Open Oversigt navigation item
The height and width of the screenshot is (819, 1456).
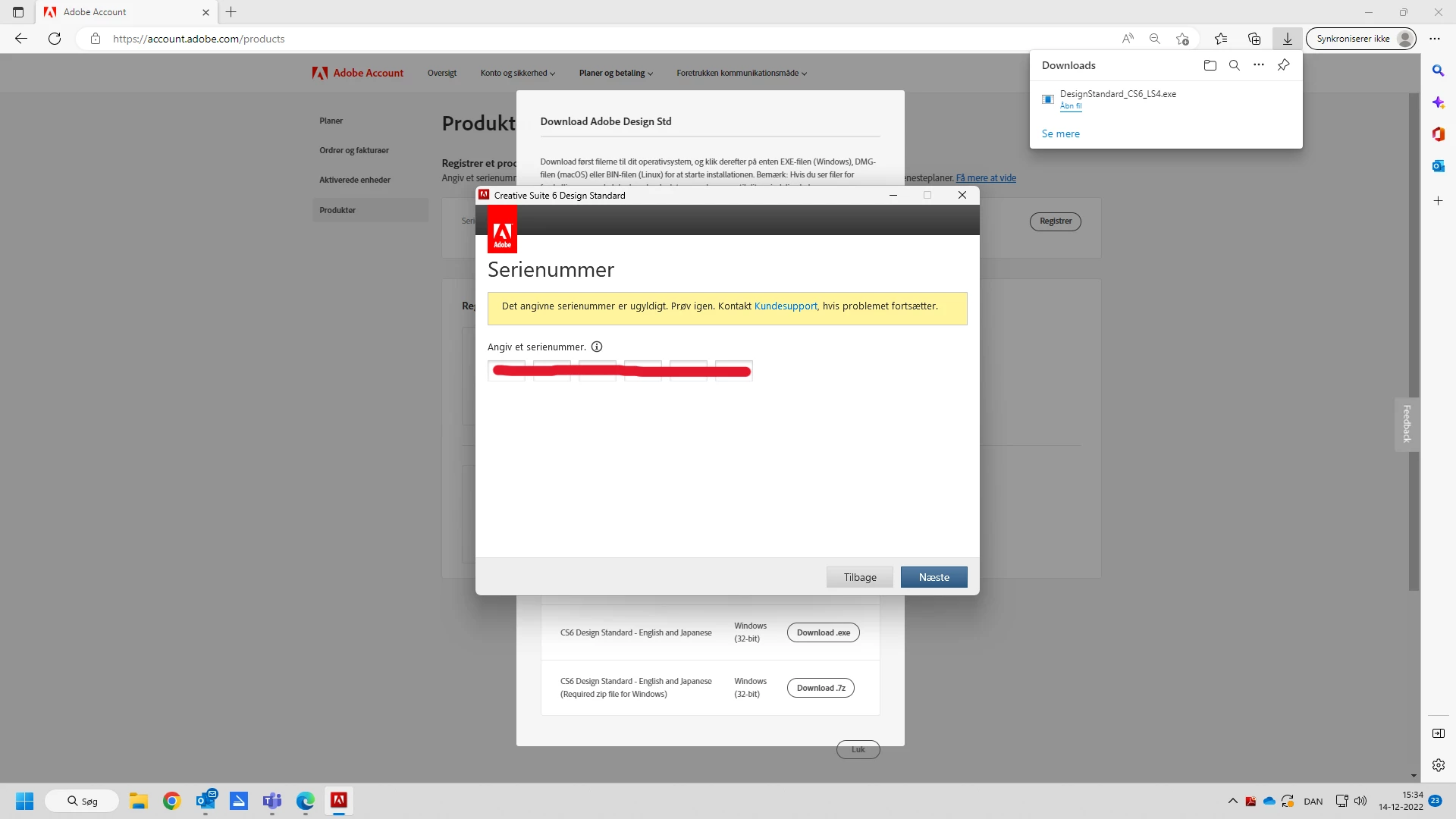pyautogui.click(x=441, y=73)
